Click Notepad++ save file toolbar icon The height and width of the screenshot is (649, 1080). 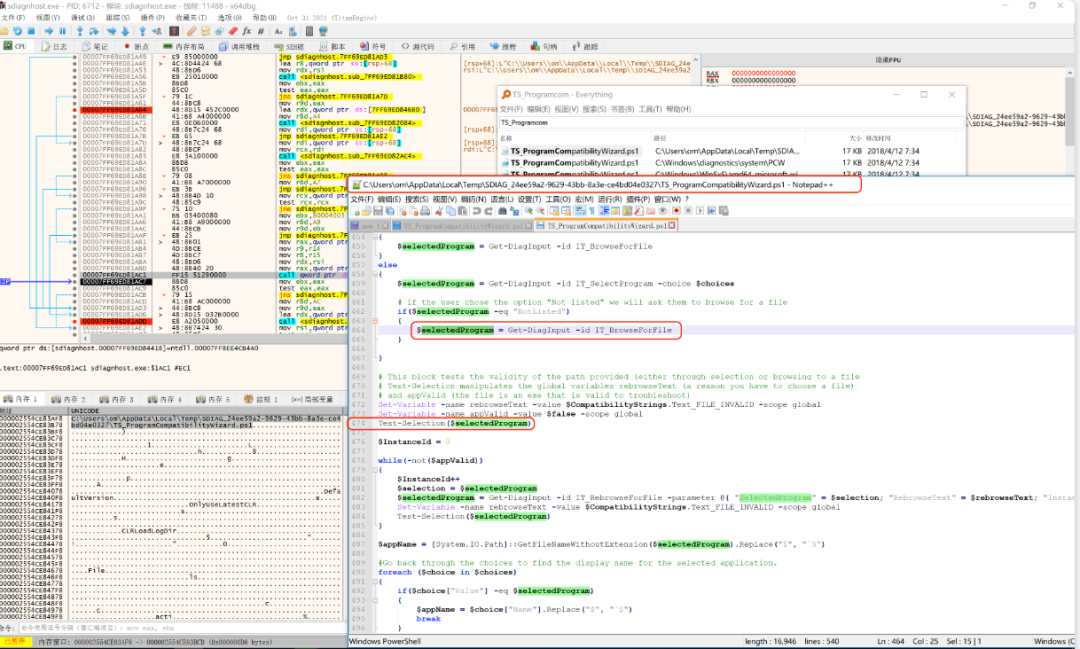point(378,211)
